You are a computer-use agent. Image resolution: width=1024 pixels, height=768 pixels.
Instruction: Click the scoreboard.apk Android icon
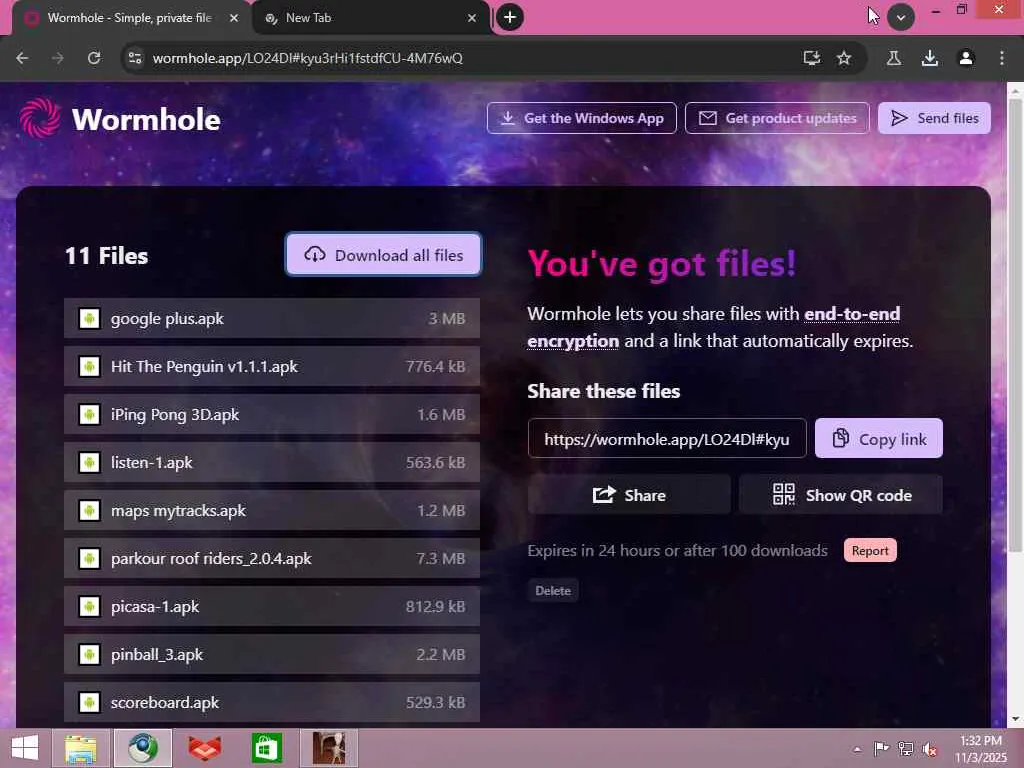[89, 703]
